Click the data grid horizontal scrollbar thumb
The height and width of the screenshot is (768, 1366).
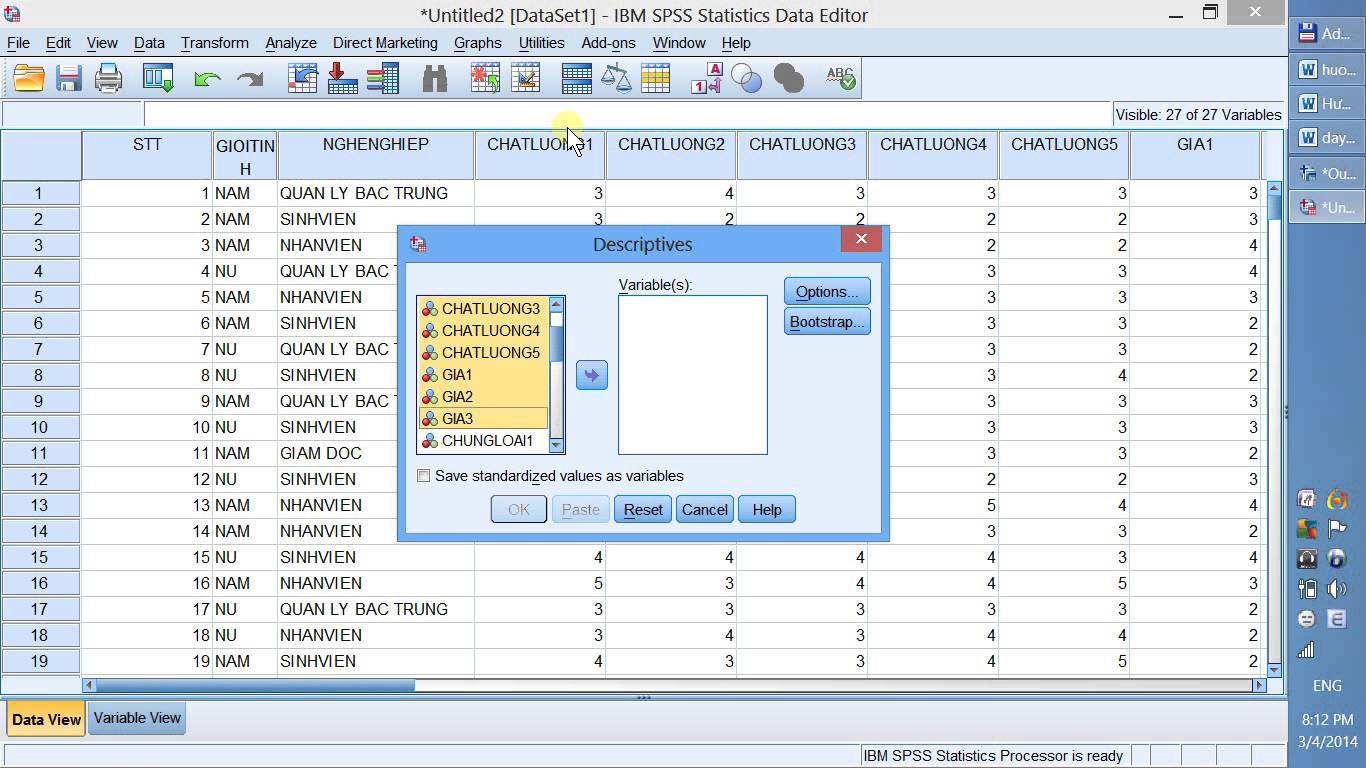pyautogui.click(x=255, y=685)
